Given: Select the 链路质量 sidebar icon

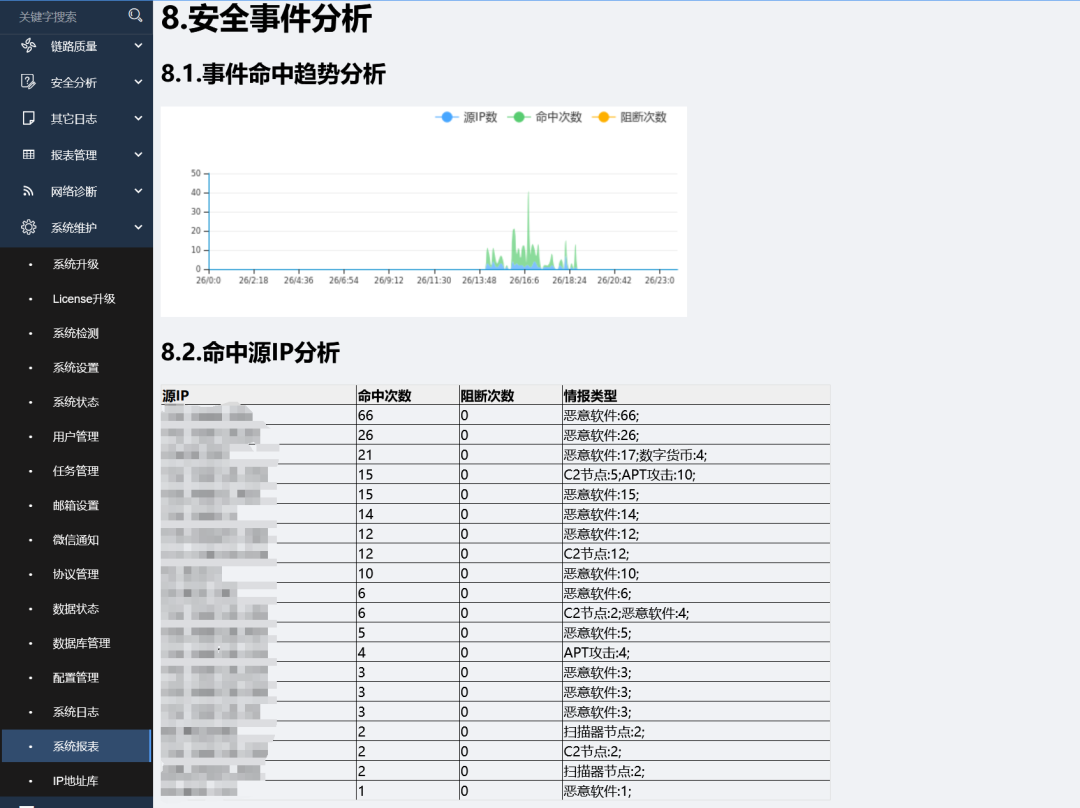Looking at the screenshot, I should pos(26,46).
